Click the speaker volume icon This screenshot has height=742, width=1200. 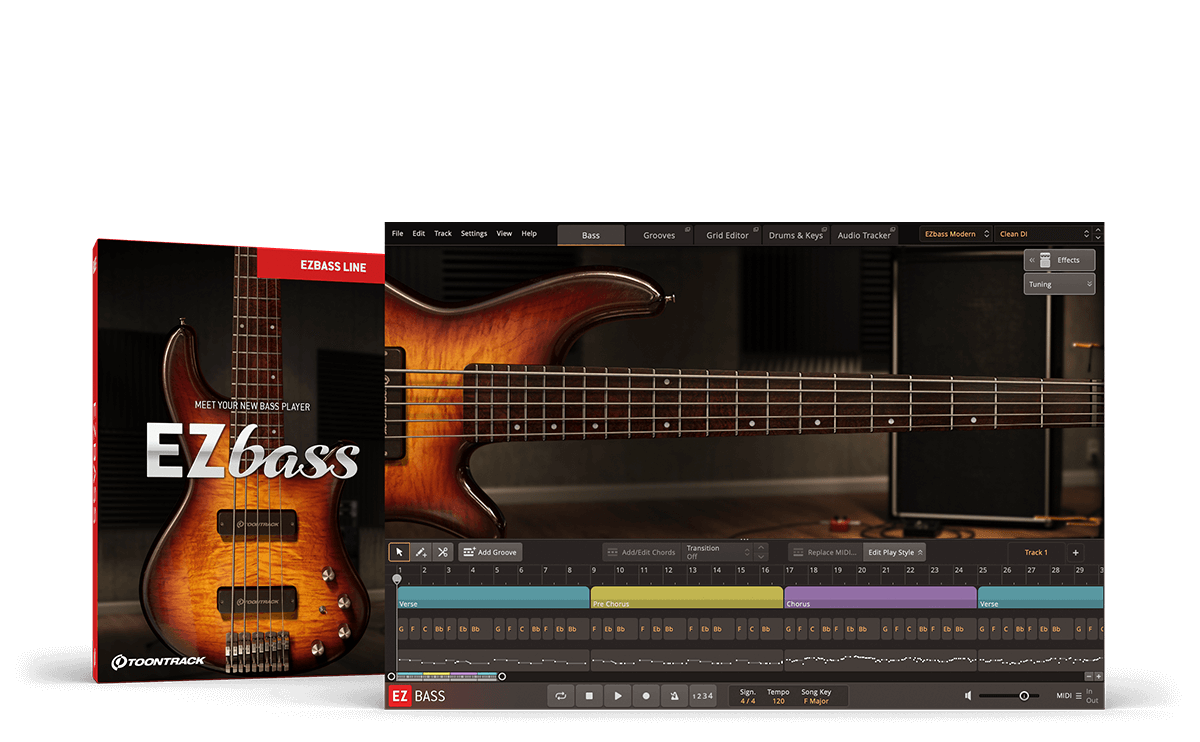coord(968,696)
